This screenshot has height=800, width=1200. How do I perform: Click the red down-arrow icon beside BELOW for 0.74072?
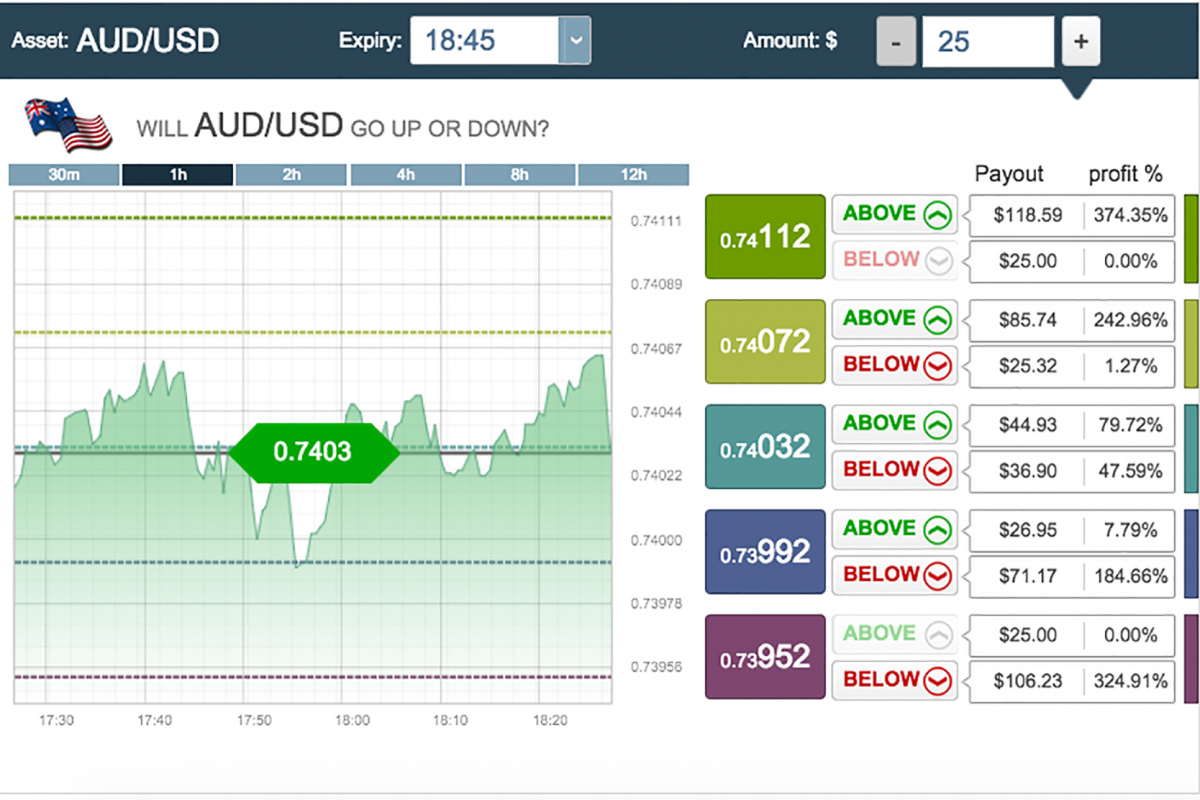tap(938, 365)
